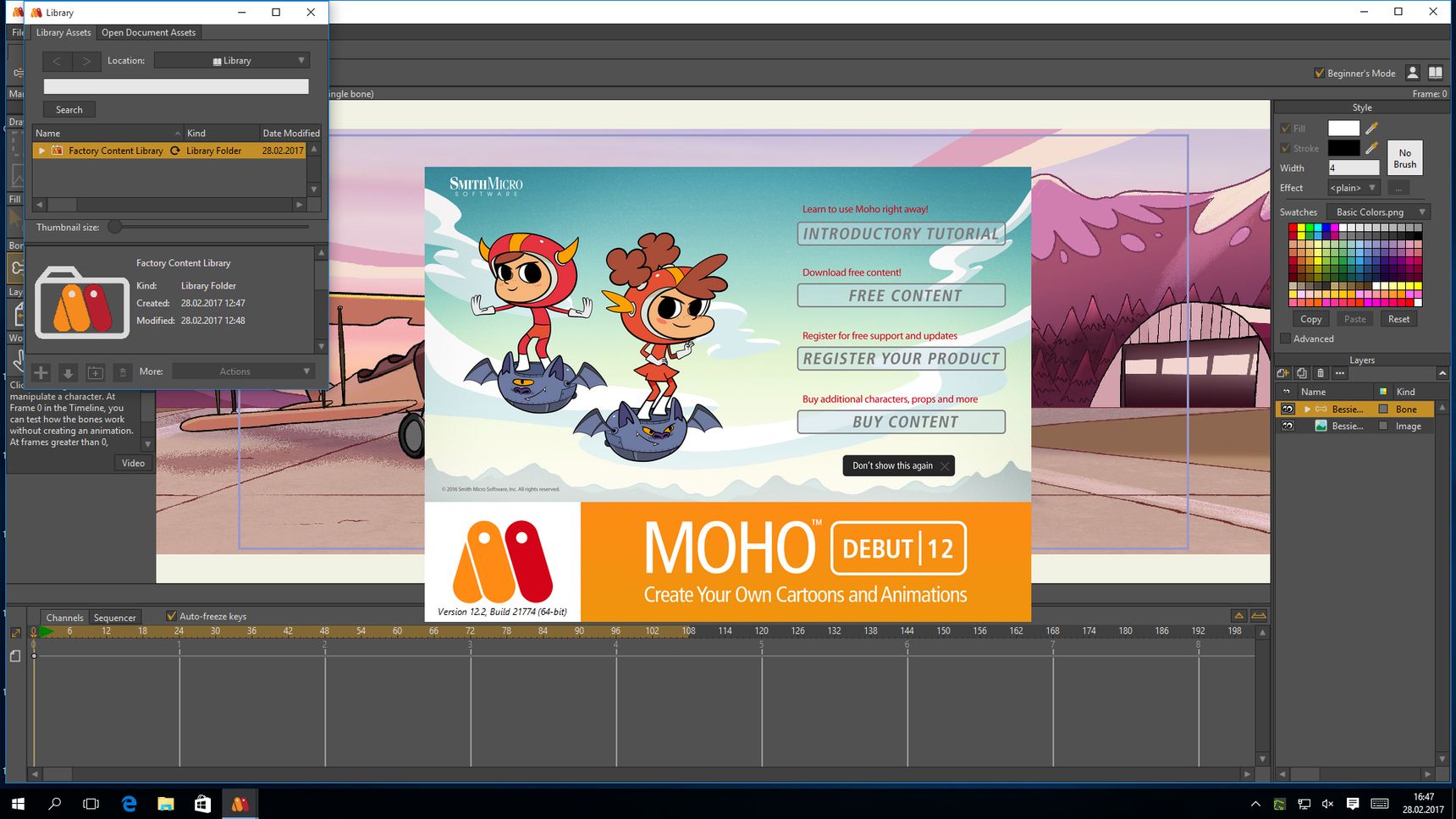Click Don't show this again button
1456x819 pixels.
898,465
